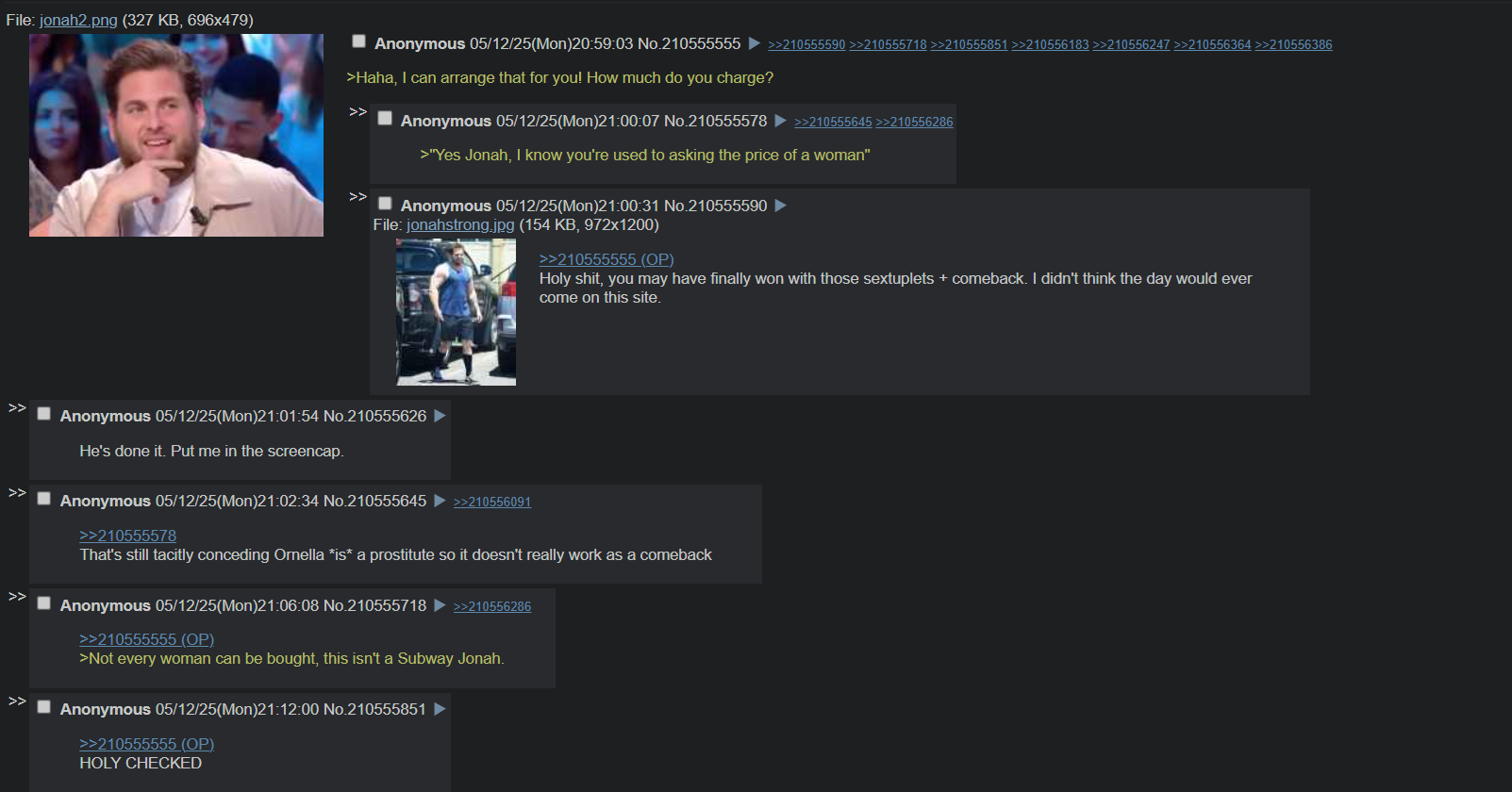The image size is (1512, 792).
Task: Select checkbox for post No.210555851
Action: pyautogui.click(x=43, y=707)
